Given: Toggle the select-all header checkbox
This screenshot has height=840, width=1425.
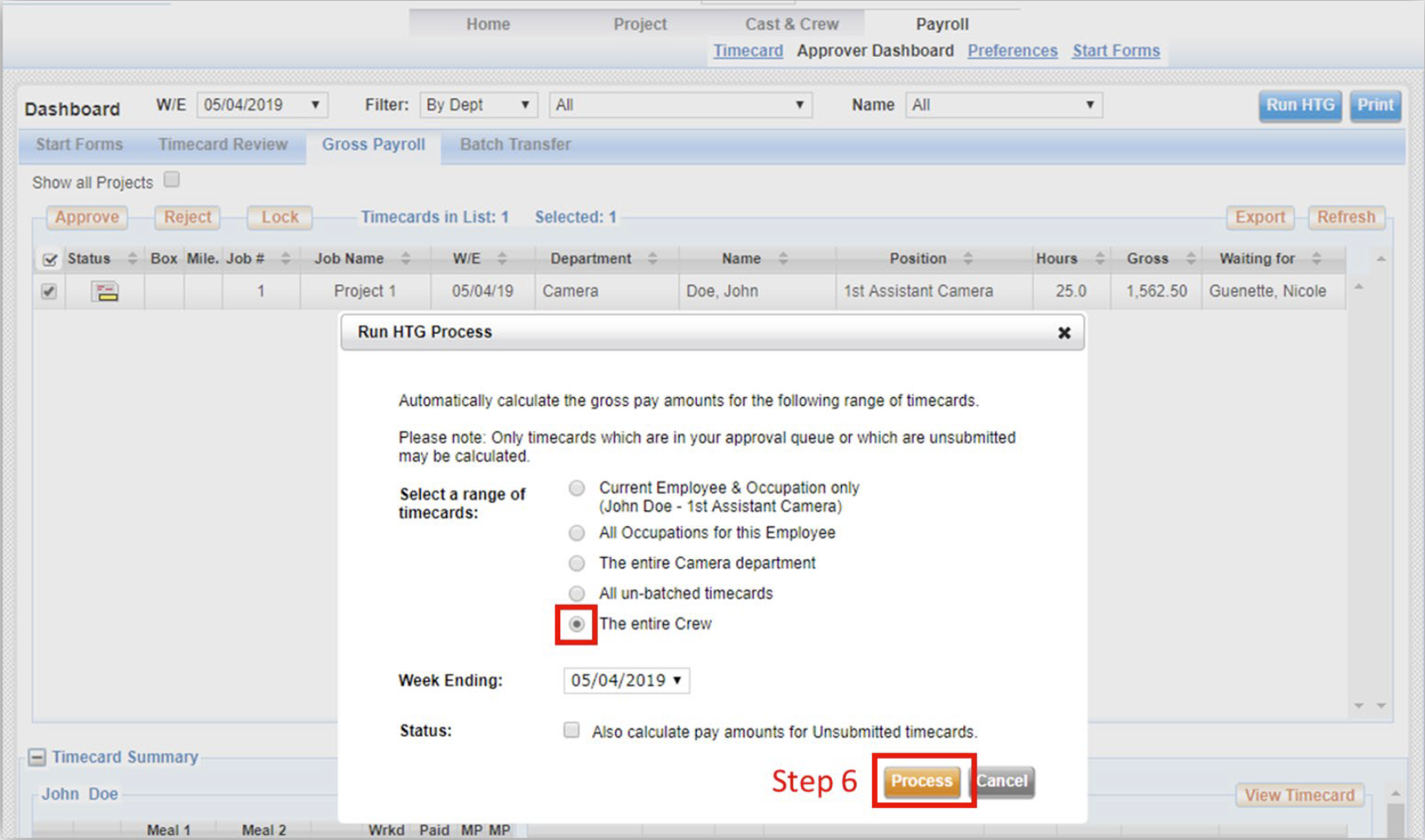Looking at the screenshot, I should 49,260.
